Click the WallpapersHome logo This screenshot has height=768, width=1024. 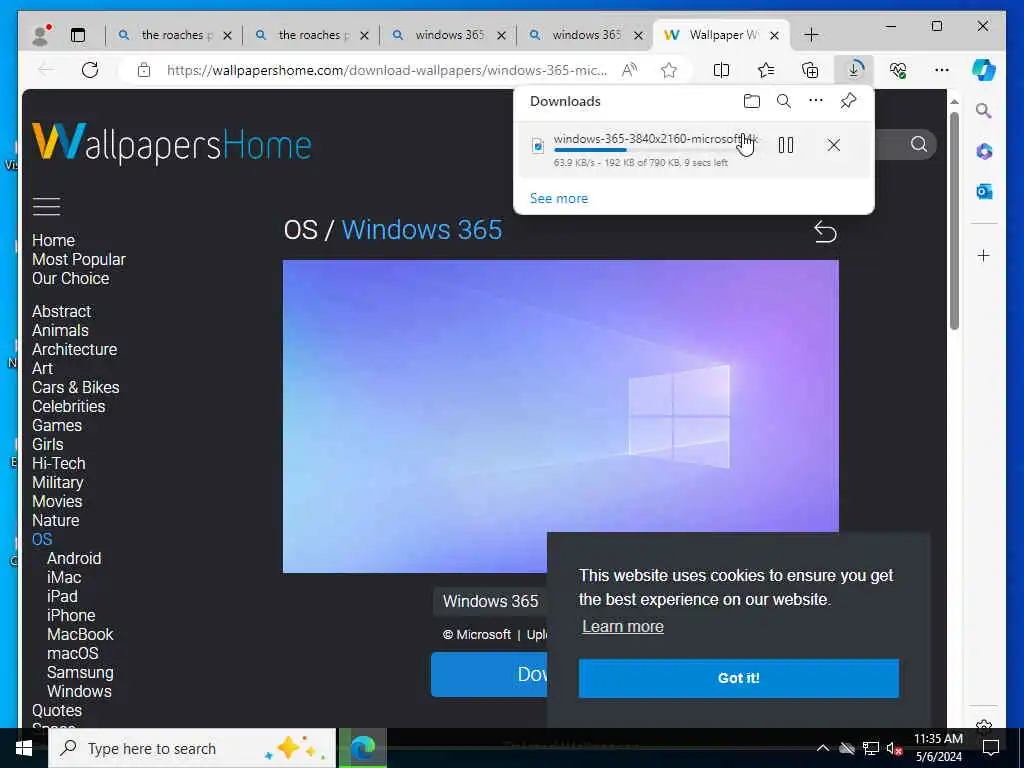coord(172,142)
